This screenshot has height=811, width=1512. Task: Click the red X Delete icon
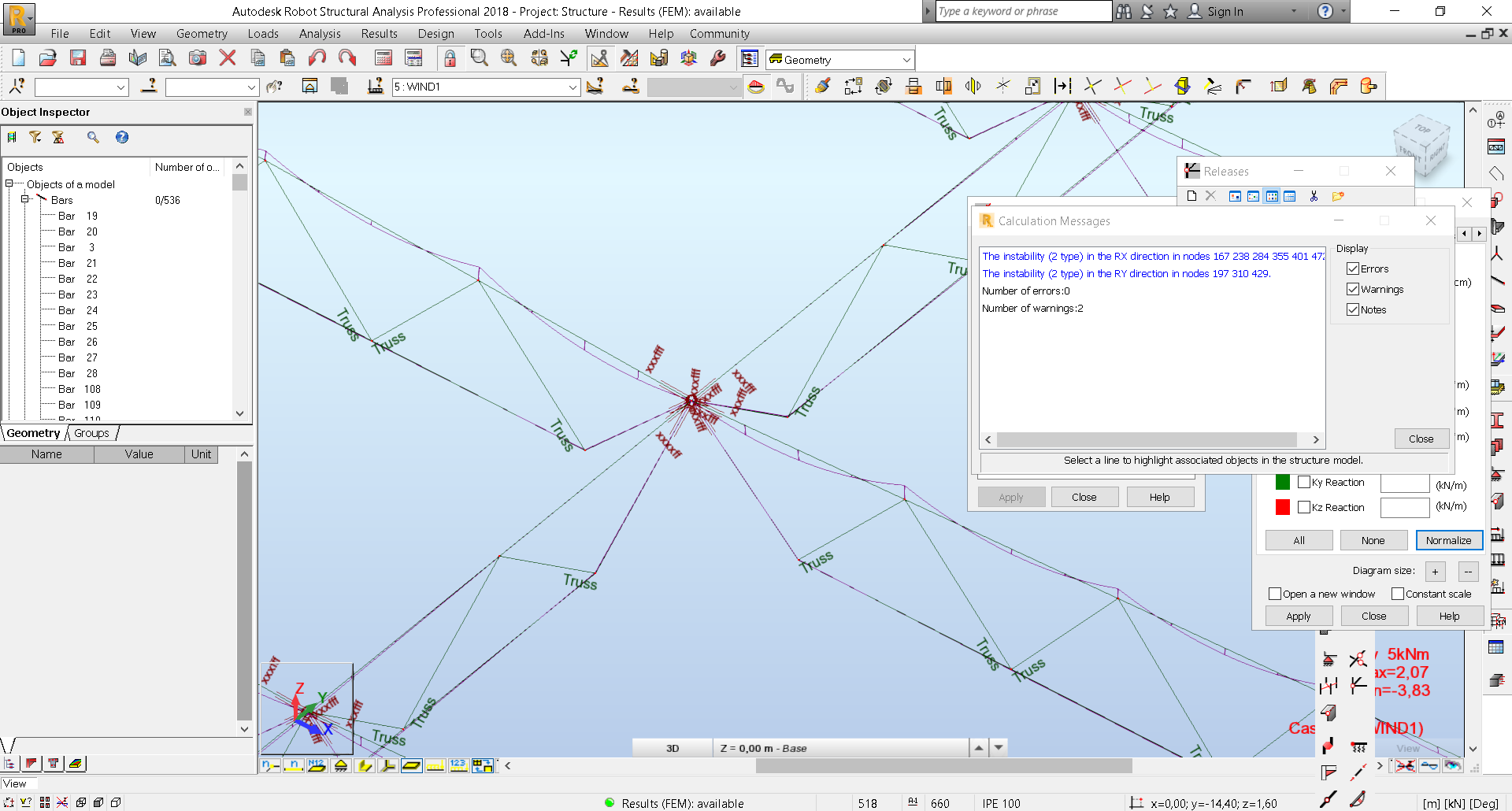point(228,58)
